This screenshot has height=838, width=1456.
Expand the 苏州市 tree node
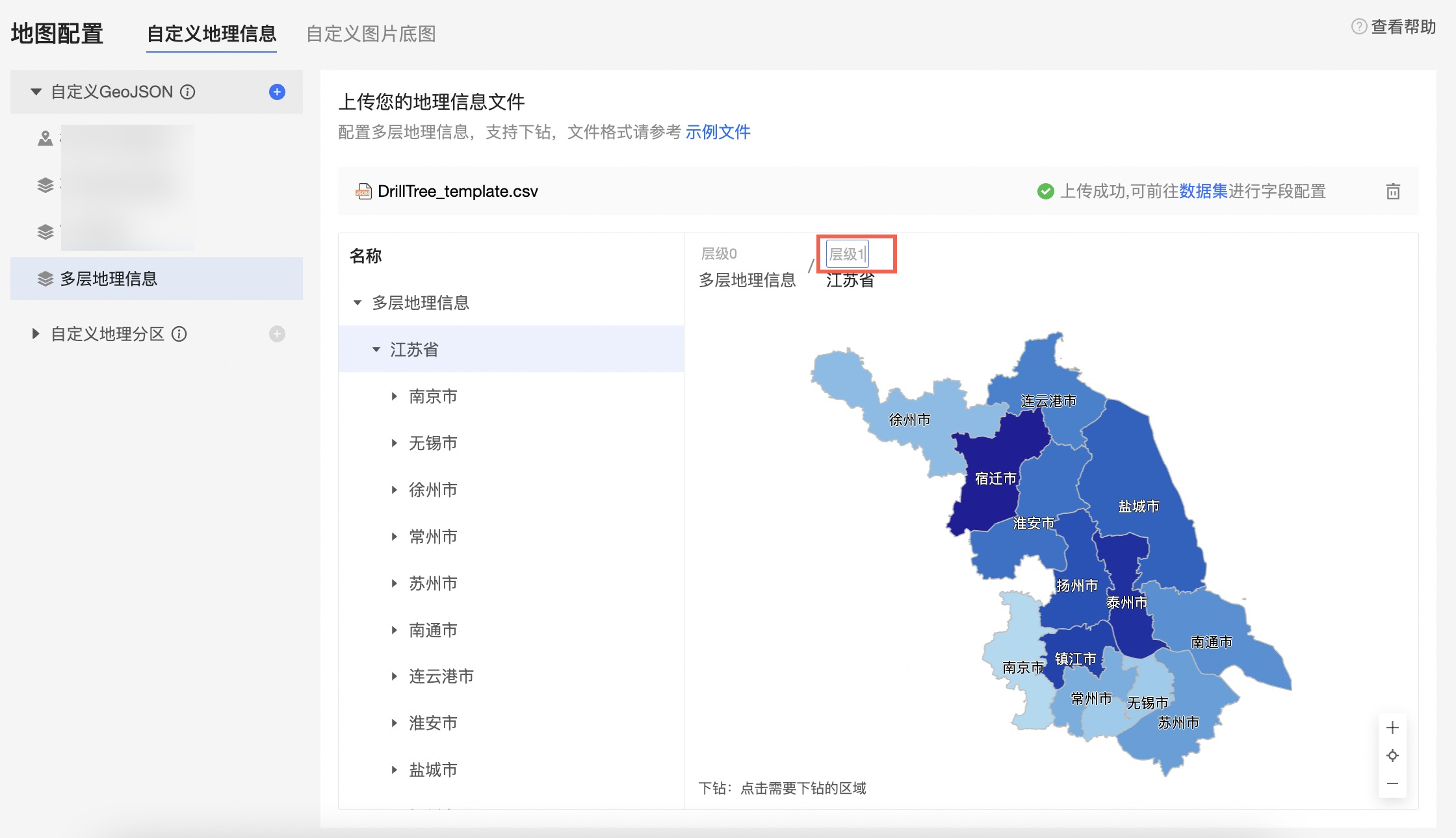[394, 583]
